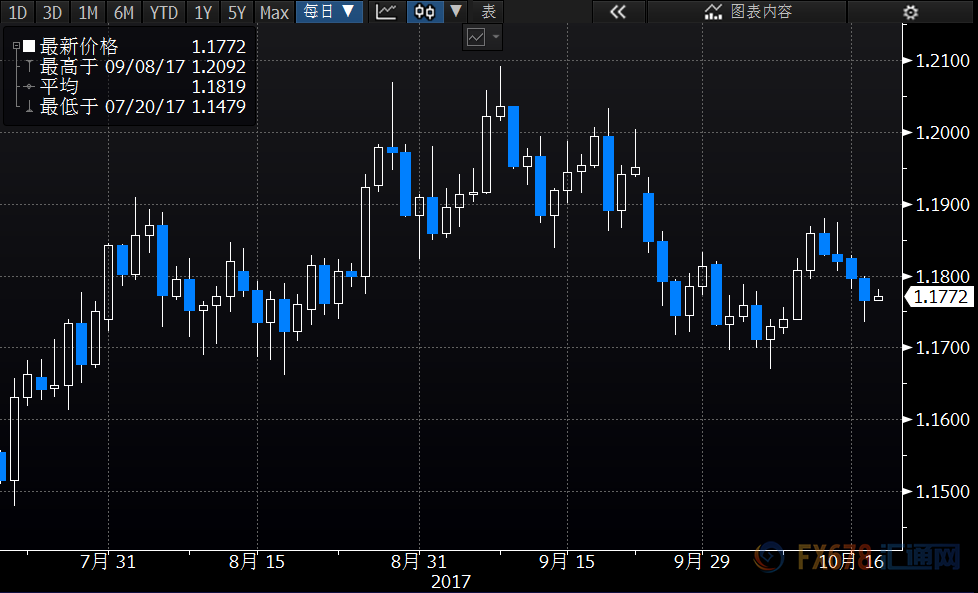The image size is (978, 593).
Task: Click the 7月 31 date label
Action: [x=108, y=562]
